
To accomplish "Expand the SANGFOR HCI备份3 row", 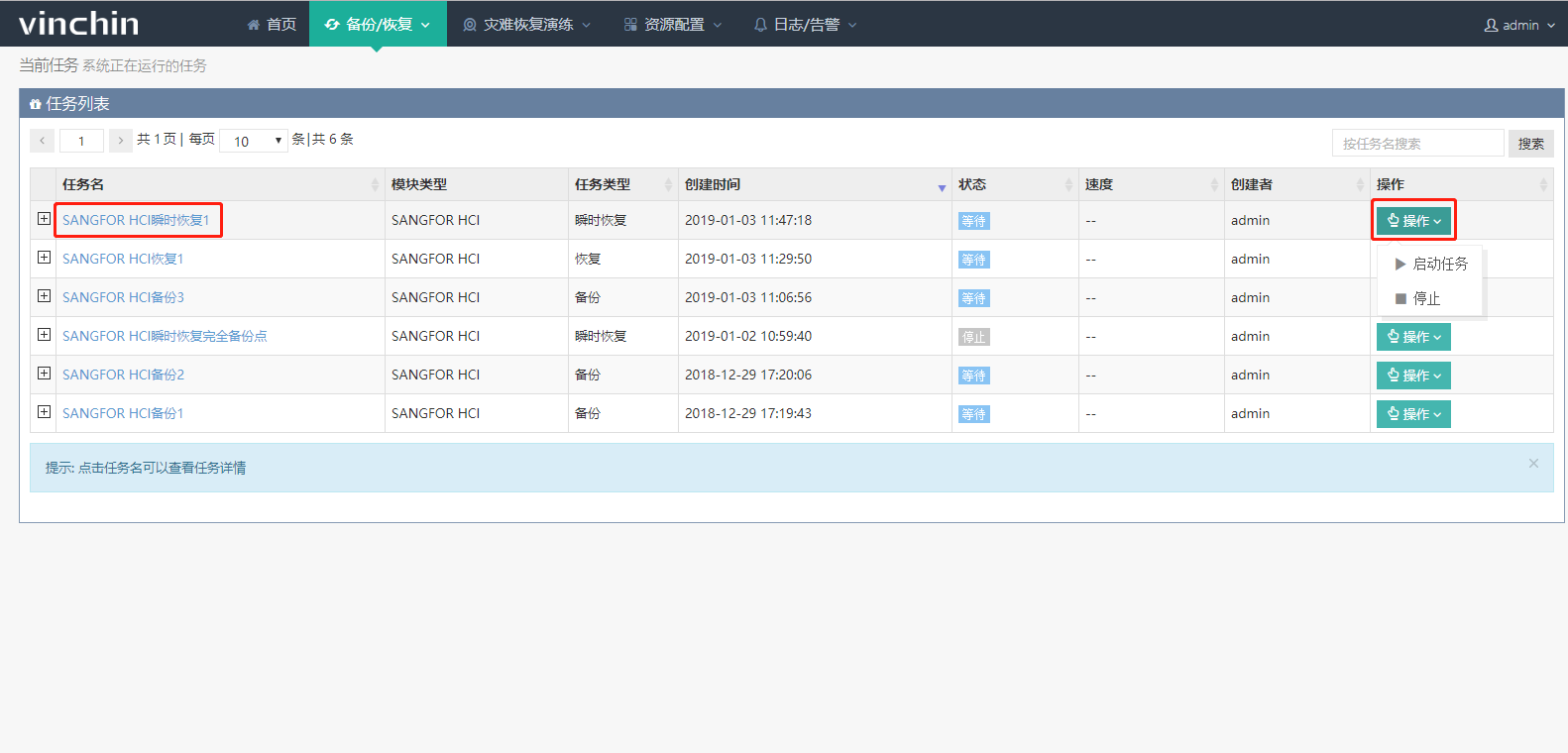I will [x=44, y=296].
